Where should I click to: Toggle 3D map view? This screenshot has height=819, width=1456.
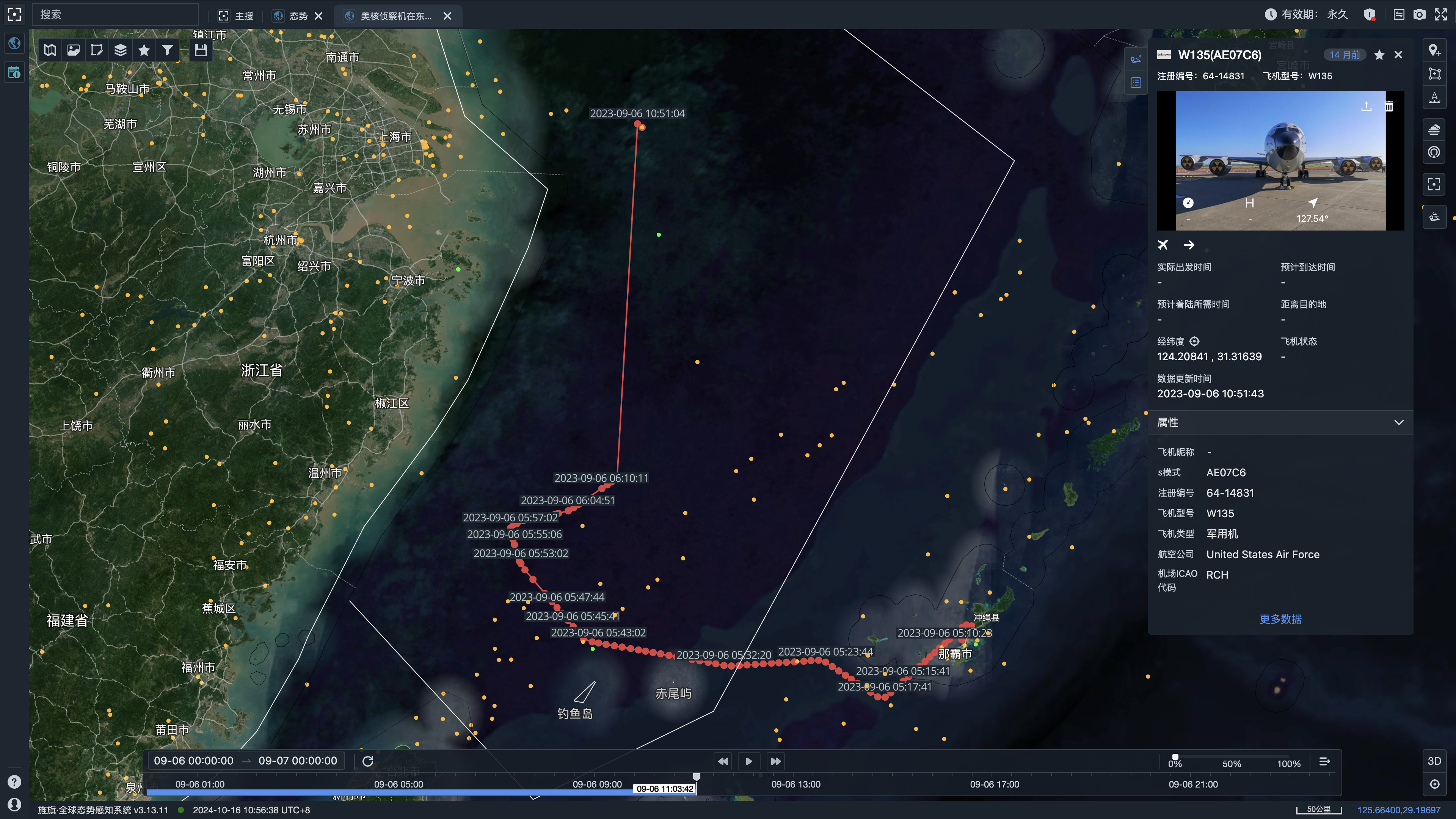pyautogui.click(x=1434, y=761)
